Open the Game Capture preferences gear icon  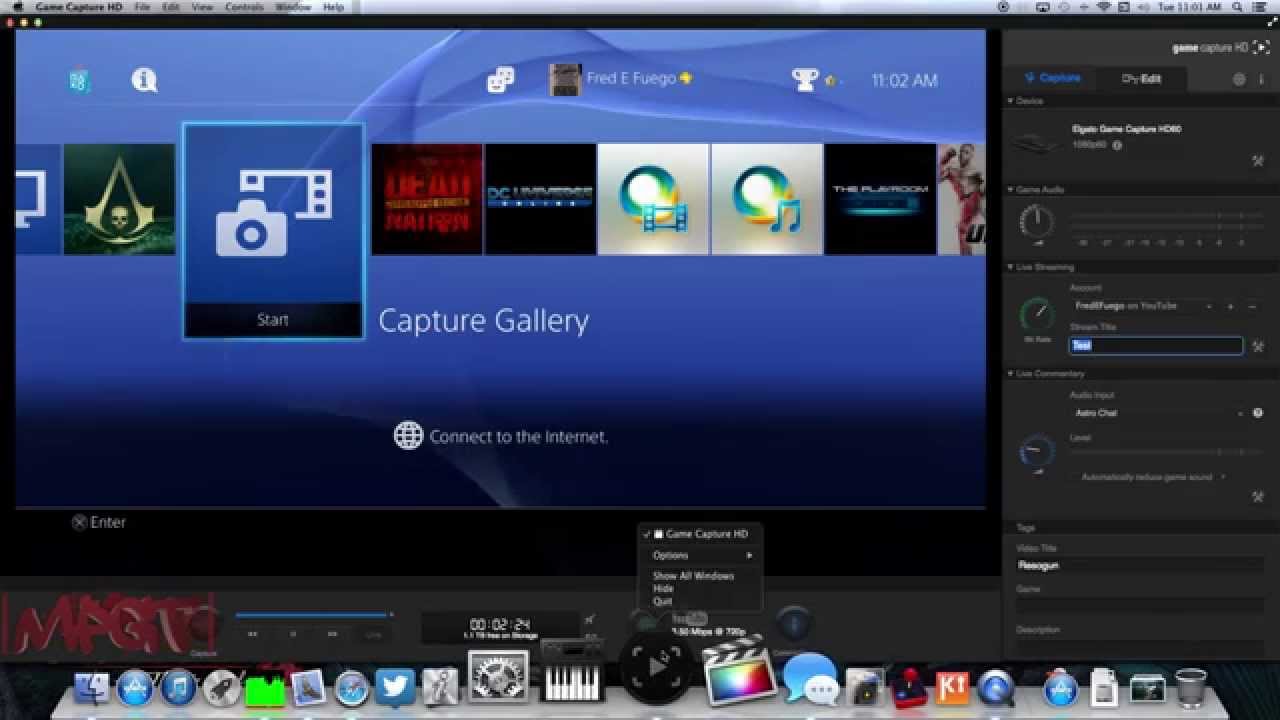coord(1239,79)
